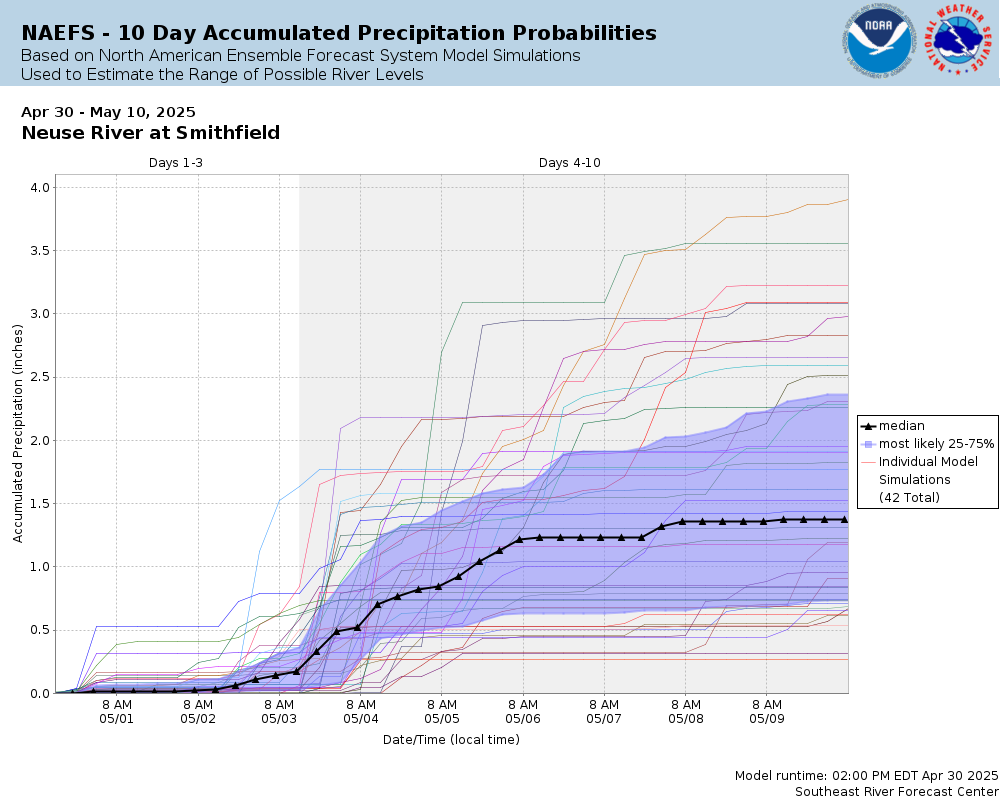This screenshot has width=1000, height=800.
Task: Click the 4.0 value on the y-axis
Action: pos(41,188)
